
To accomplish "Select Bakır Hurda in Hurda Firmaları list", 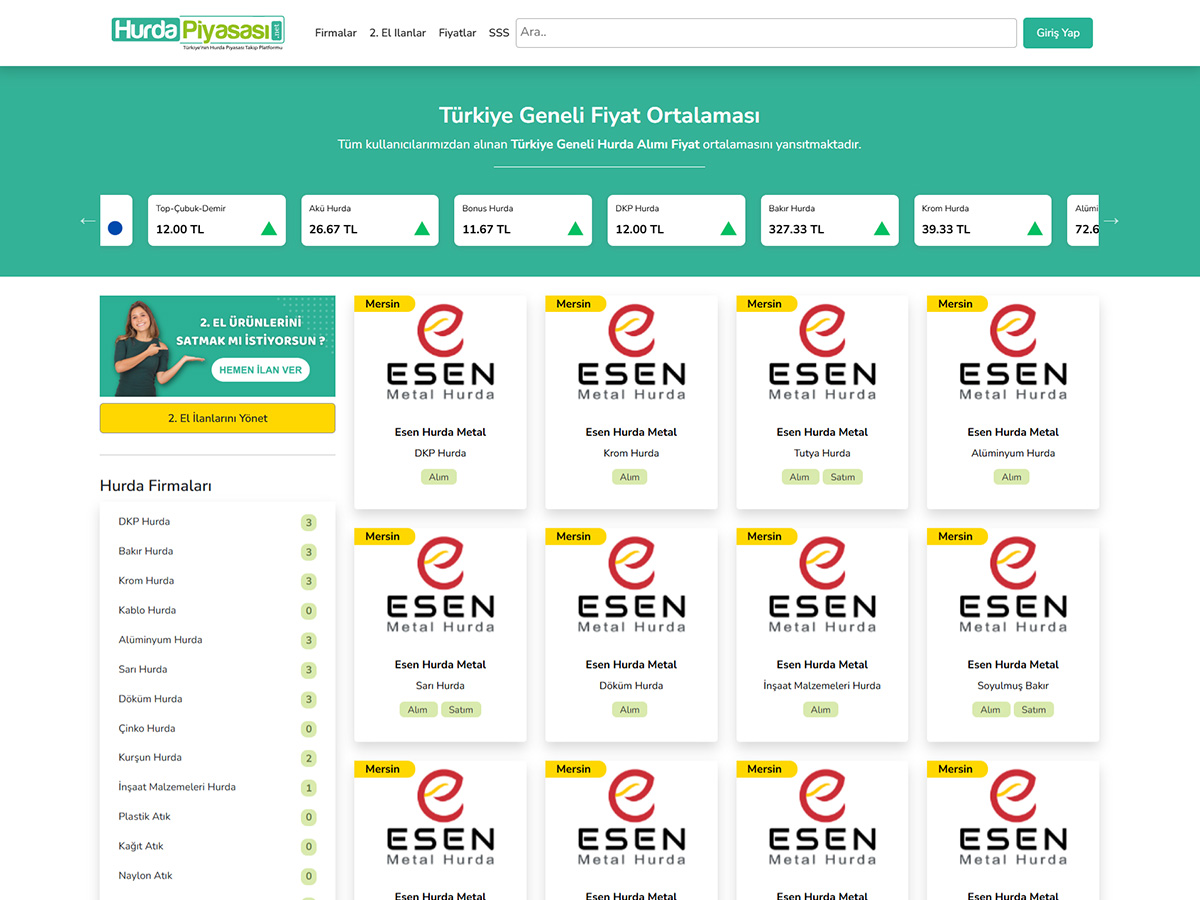I will [146, 551].
